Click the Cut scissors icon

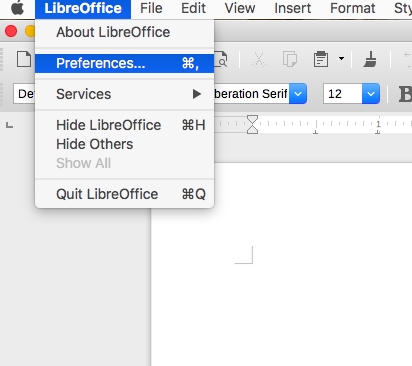click(258, 60)
